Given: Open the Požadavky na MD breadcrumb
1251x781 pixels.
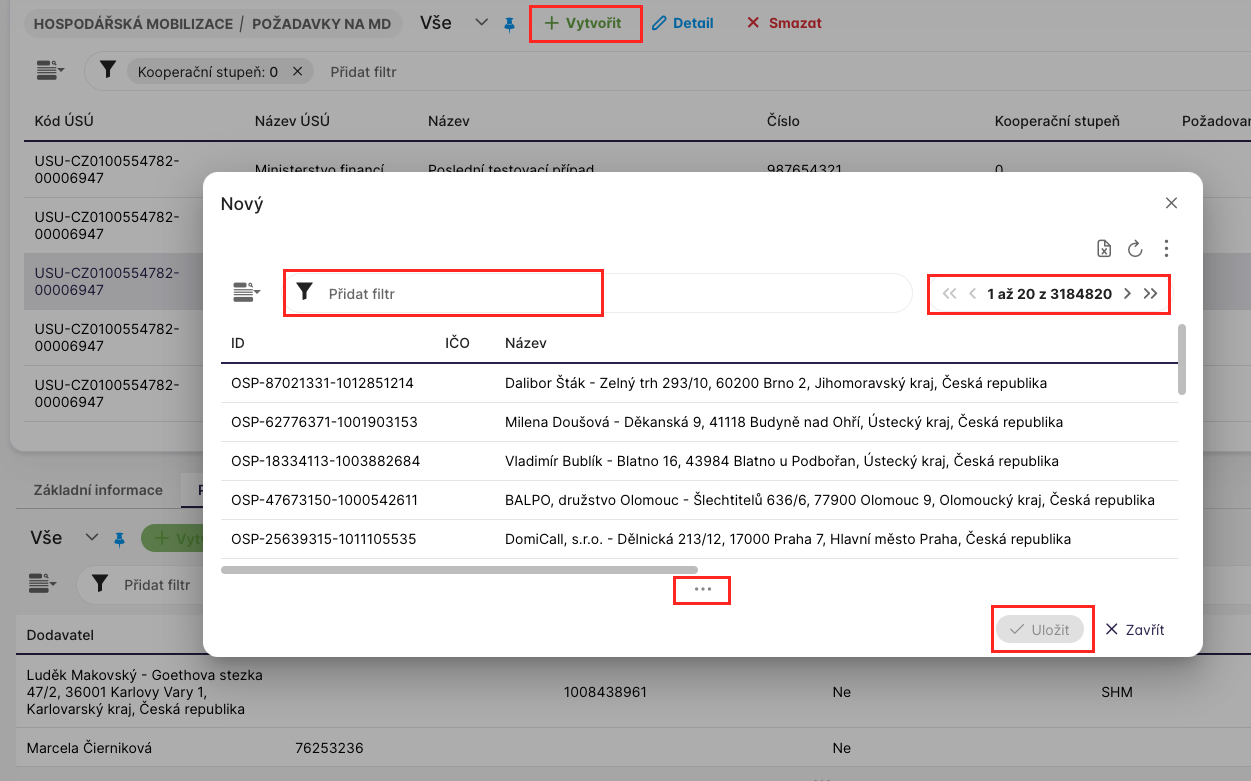Looking at the screenshot, I should point(321,23).
